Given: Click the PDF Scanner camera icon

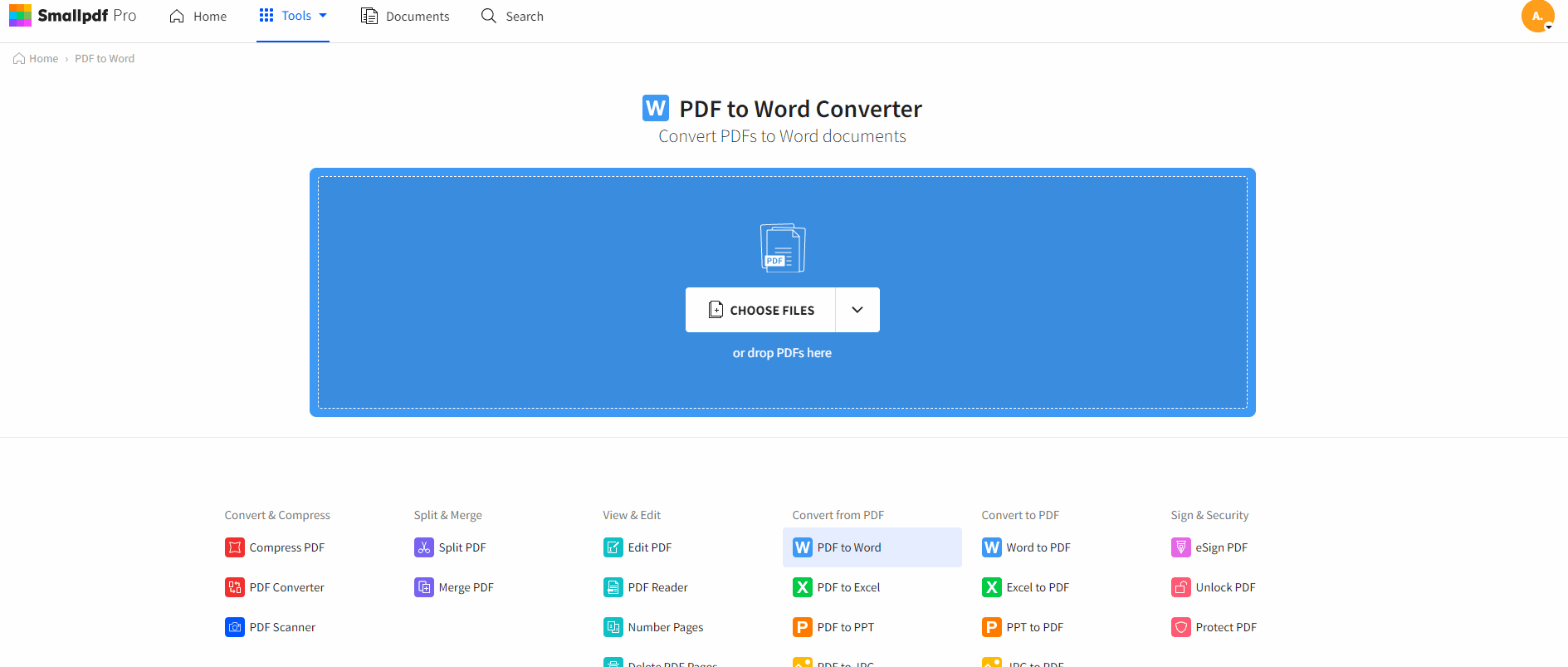Looking at the screenshot, I should [235, 627].
